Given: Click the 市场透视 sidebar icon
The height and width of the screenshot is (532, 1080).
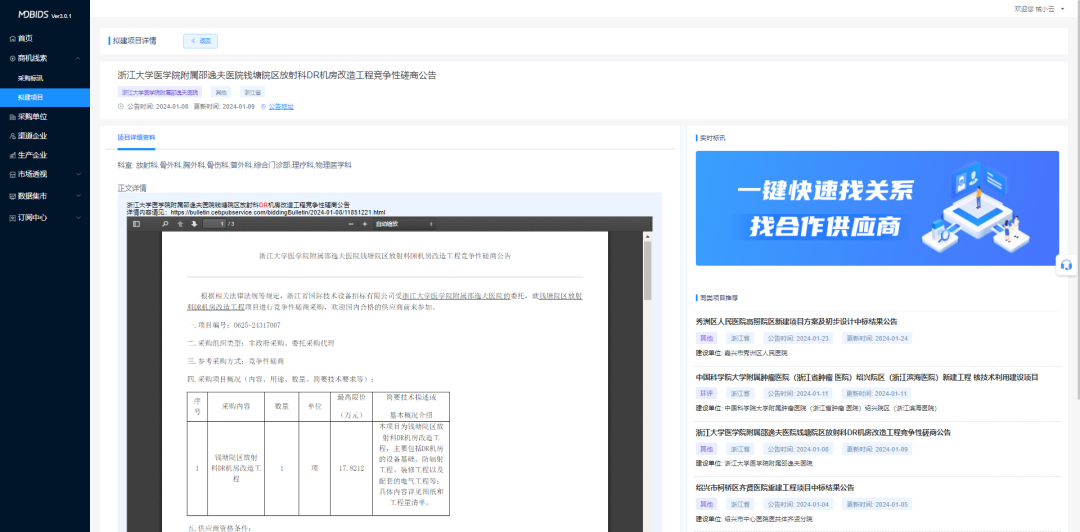Looking at the screenshot, I should click(12, 174).
